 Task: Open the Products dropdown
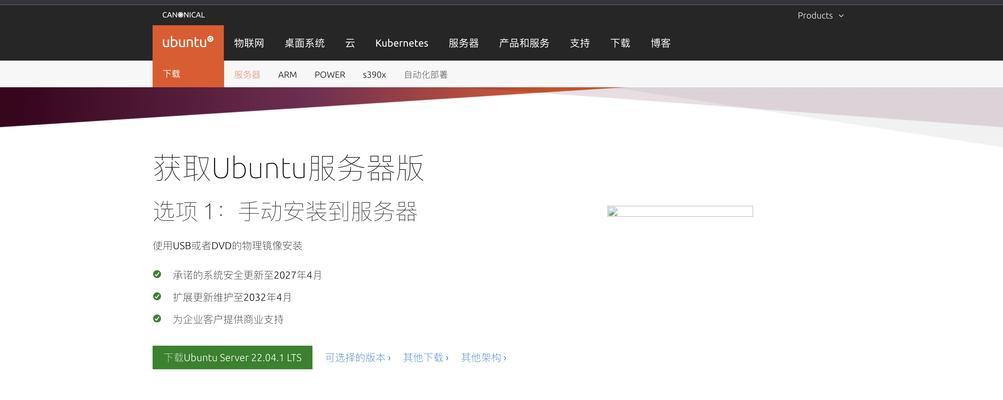coord(821,15)
